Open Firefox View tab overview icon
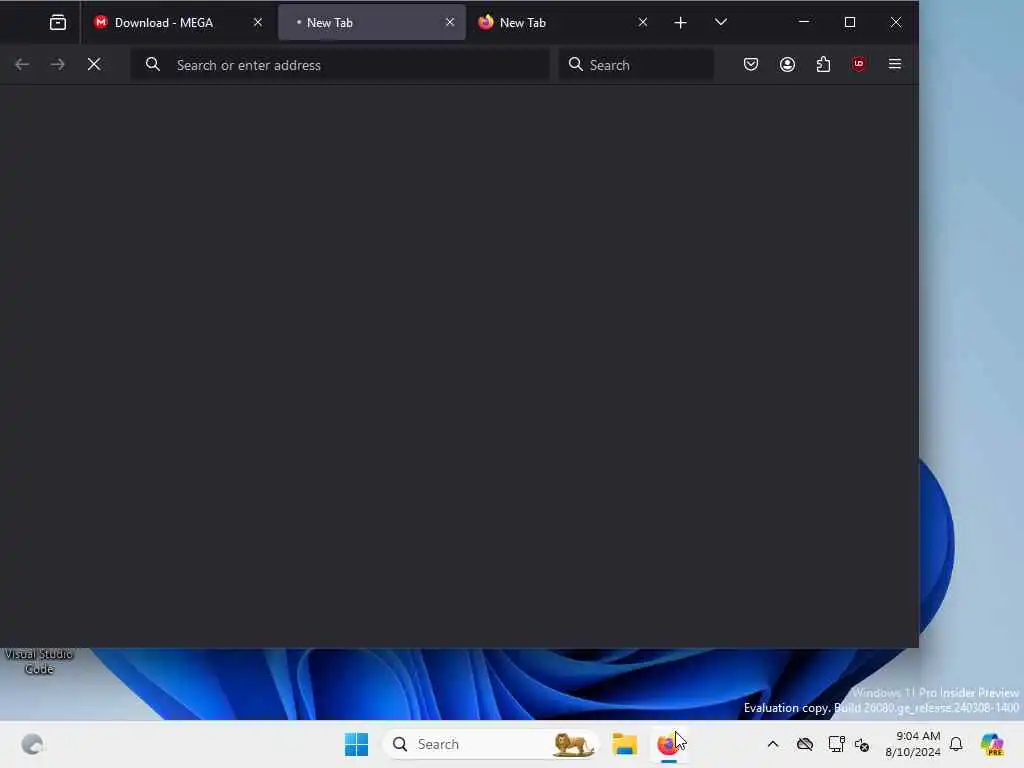 57,23
